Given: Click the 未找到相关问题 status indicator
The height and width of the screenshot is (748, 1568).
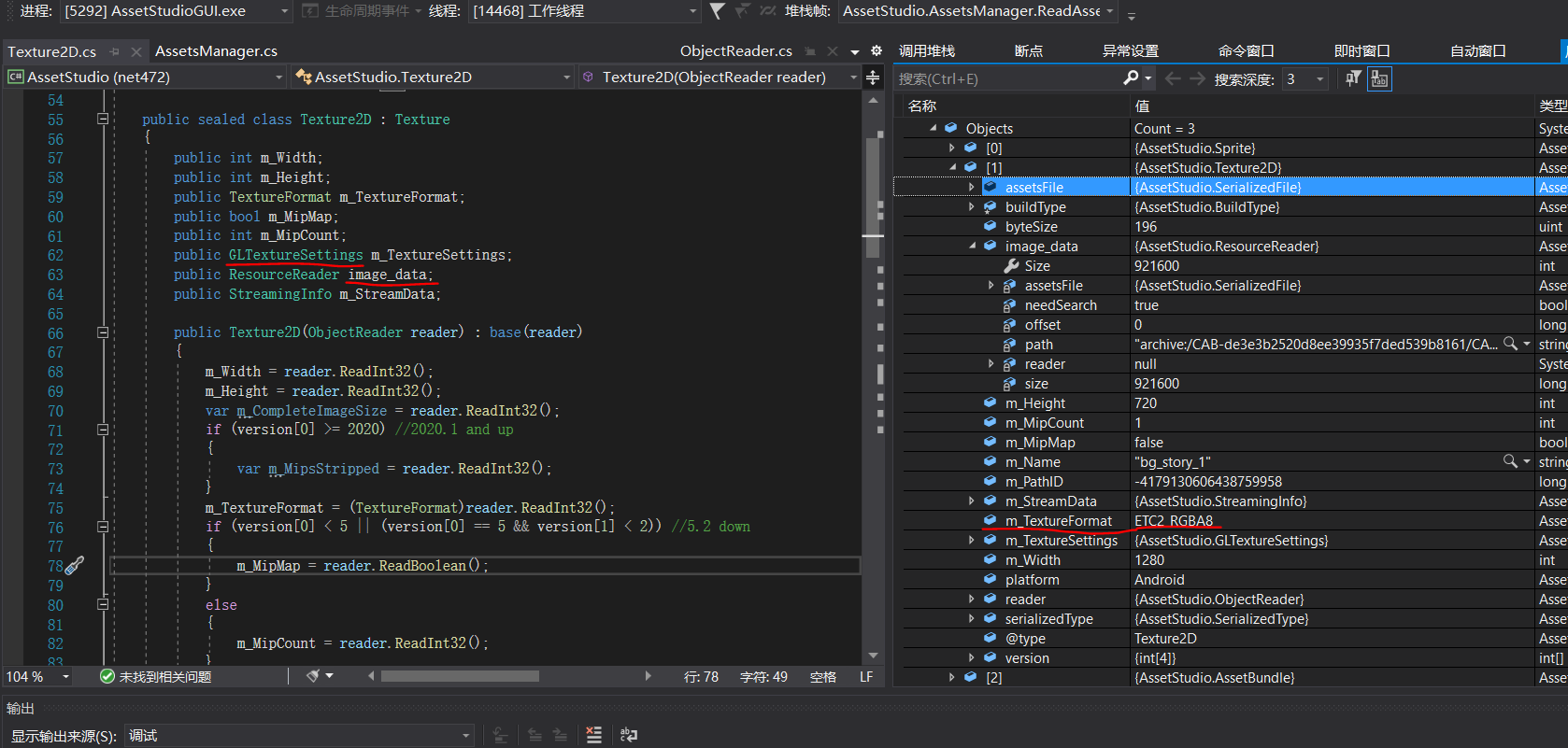Looking at the screenshot, I should click(x=156, y=677).
